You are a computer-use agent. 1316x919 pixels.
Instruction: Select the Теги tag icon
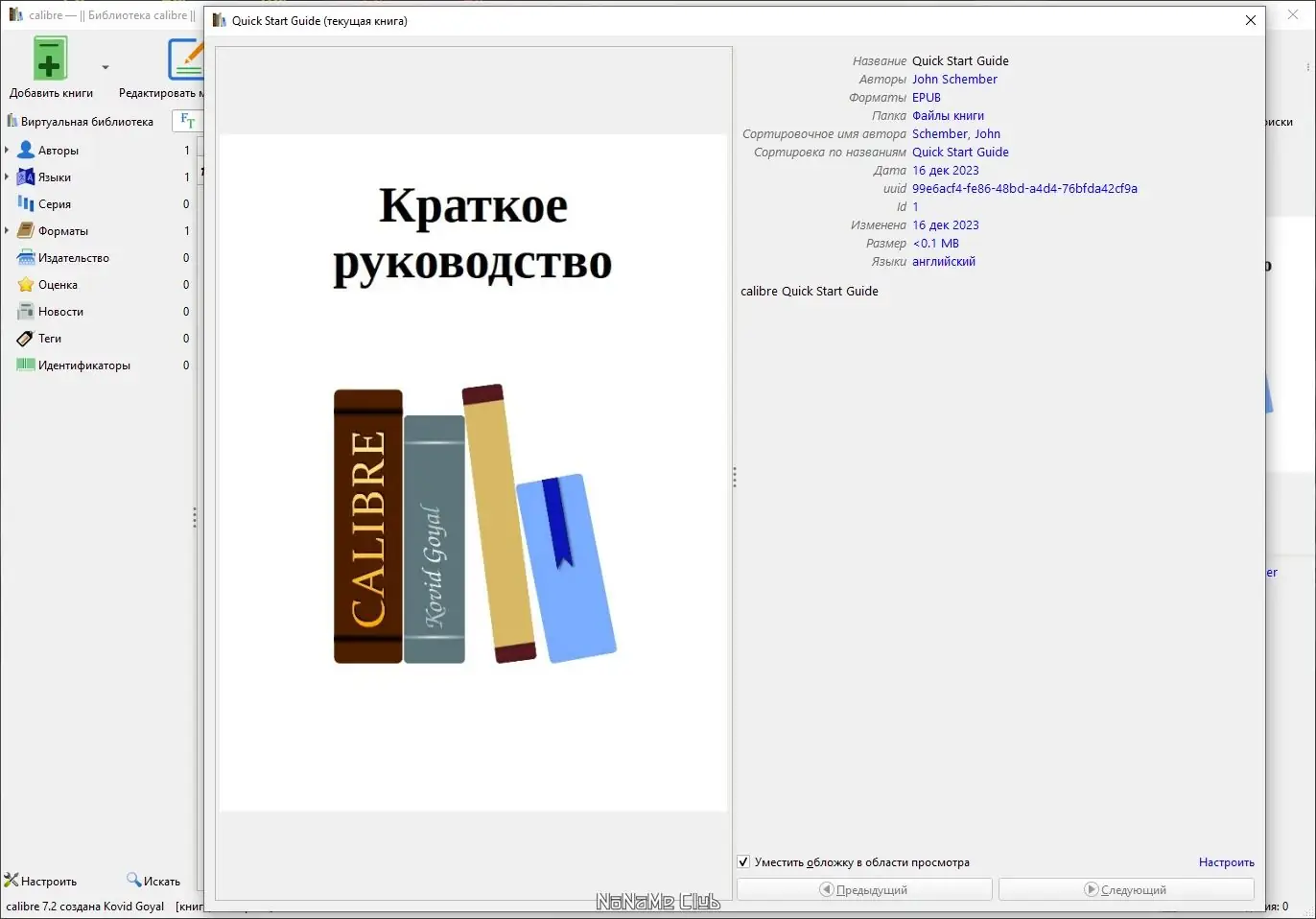(x=26, y=339)
